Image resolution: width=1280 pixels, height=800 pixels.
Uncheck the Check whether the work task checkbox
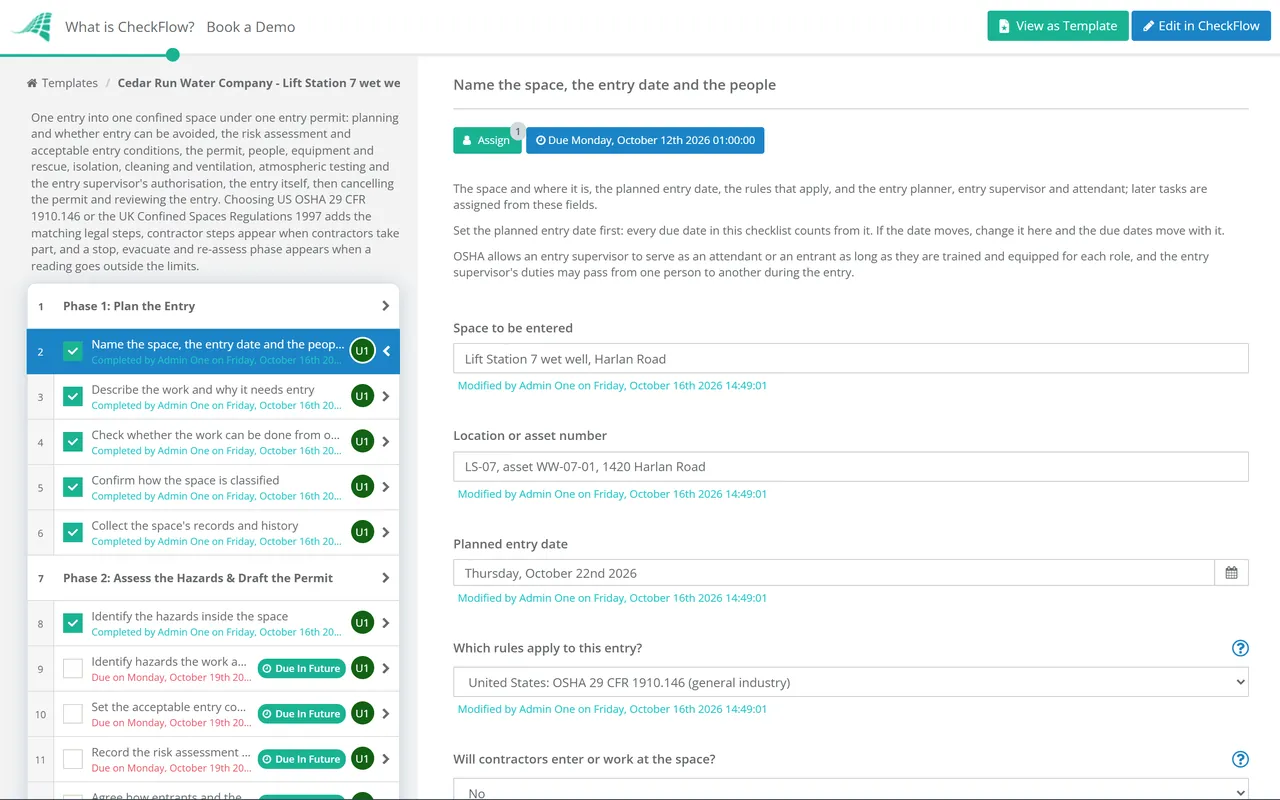[x=73, y=442]
